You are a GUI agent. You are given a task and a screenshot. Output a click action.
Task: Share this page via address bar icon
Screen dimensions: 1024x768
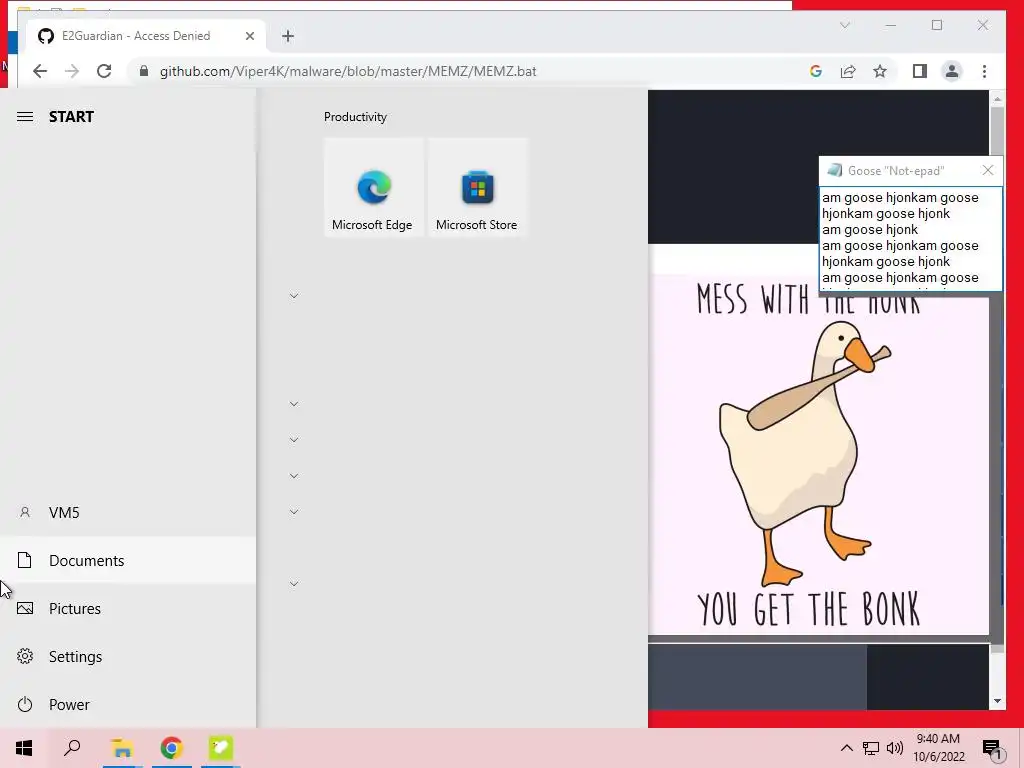coord(848,71)
